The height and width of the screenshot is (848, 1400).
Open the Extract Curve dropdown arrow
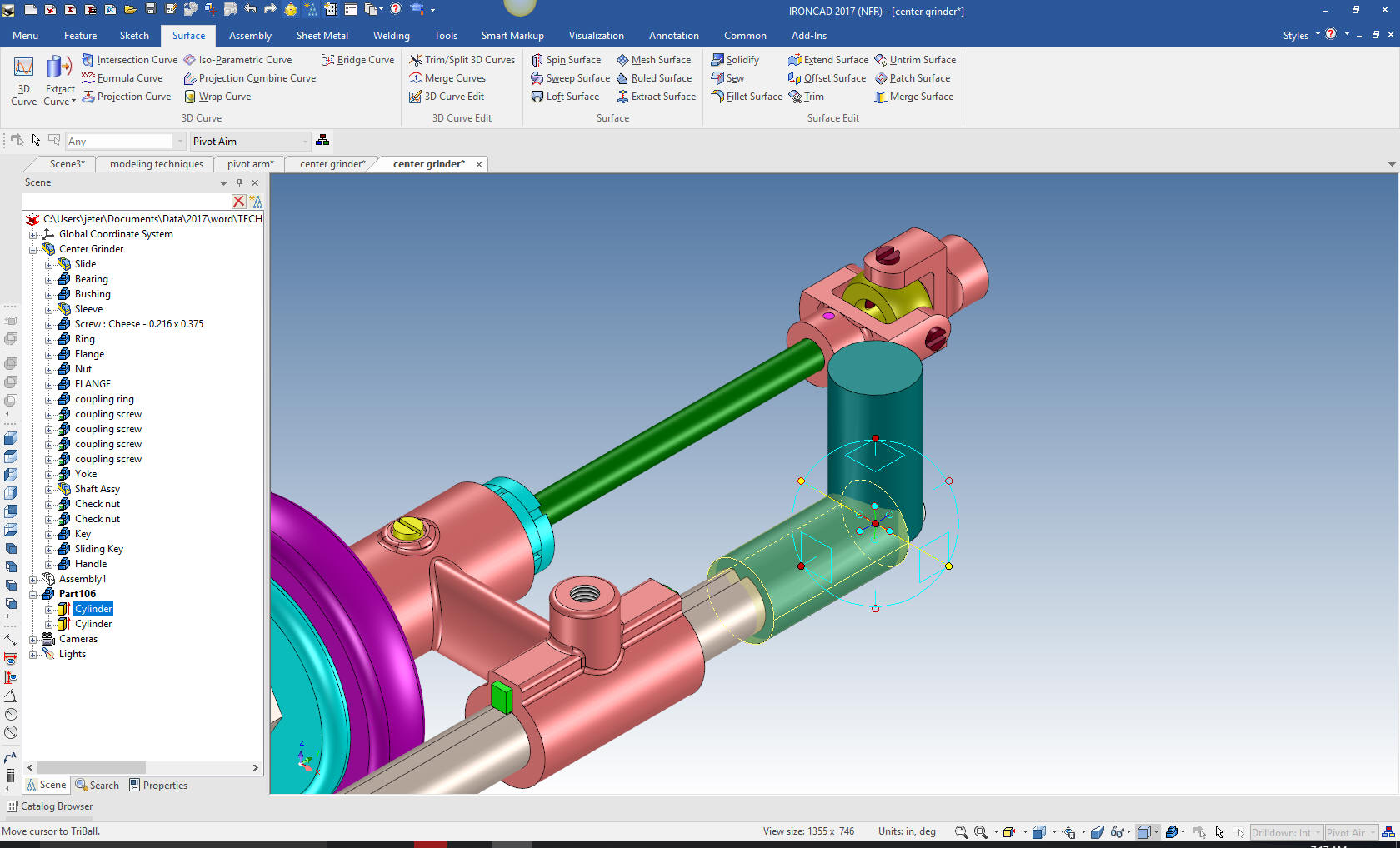73,102
